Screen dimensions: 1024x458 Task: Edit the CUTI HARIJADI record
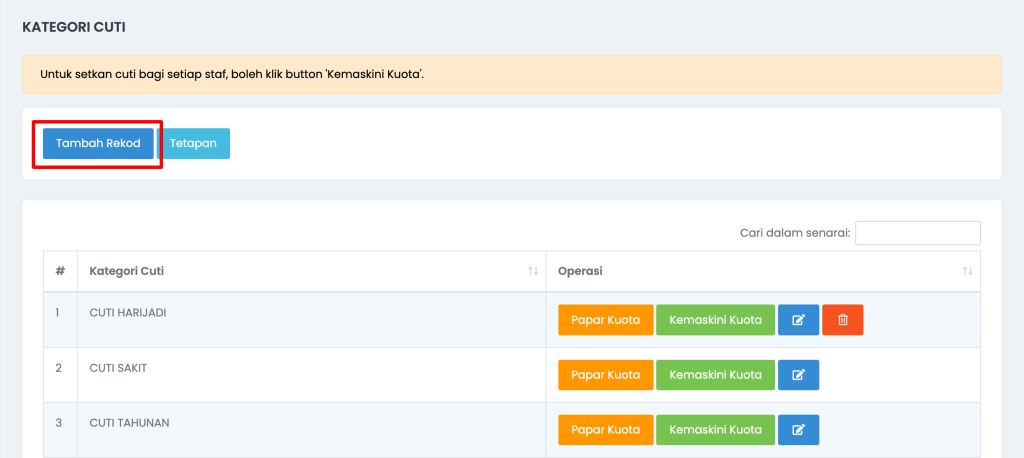798,320
